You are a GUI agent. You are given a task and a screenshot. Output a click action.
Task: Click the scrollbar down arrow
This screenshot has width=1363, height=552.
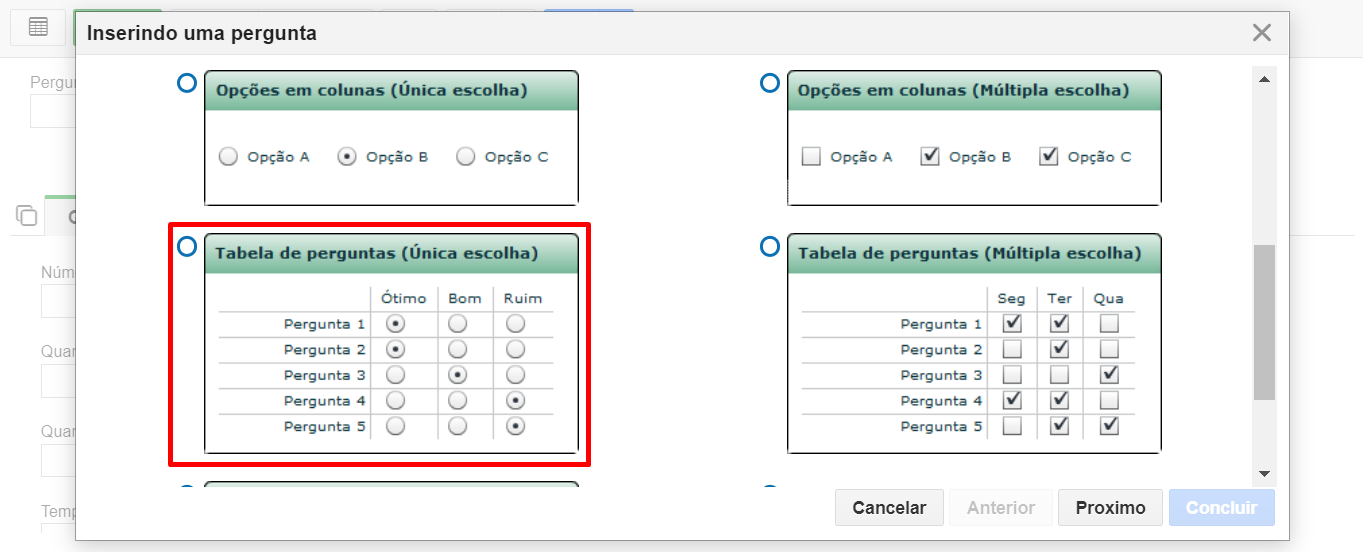[x=1264, y=474]
